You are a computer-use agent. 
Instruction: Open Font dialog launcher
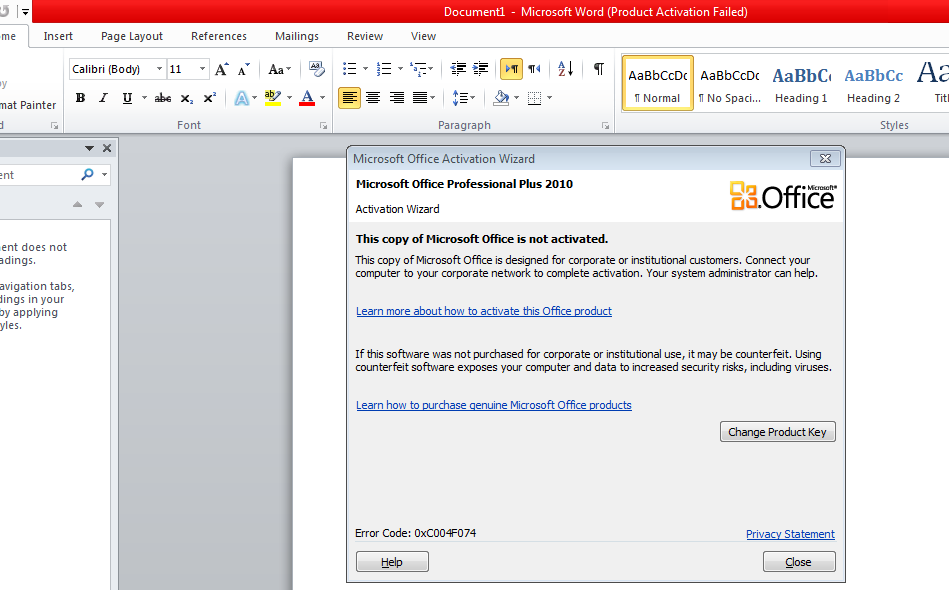click(323, 126)
